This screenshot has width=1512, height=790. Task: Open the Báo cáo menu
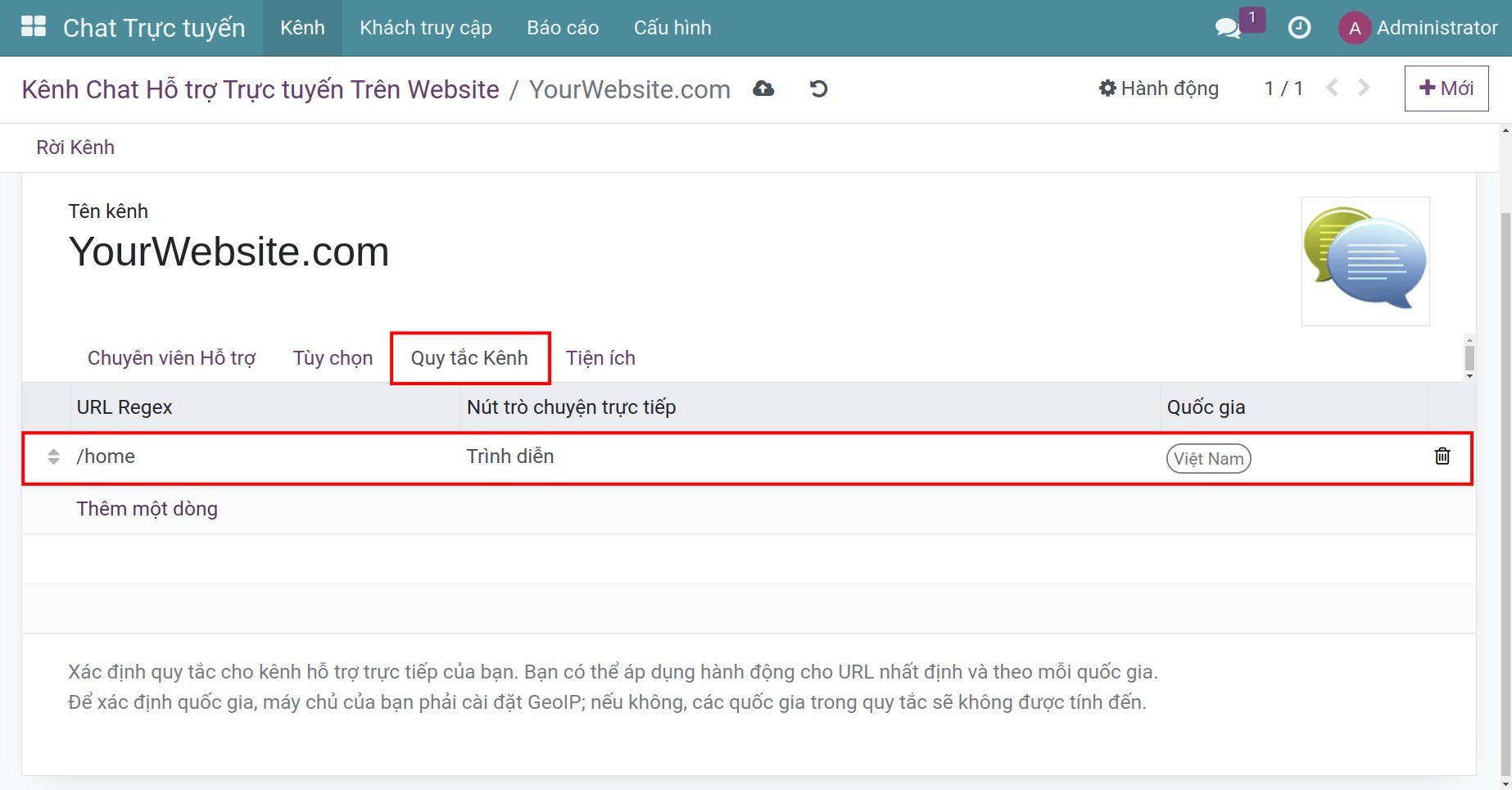[563, 28]
